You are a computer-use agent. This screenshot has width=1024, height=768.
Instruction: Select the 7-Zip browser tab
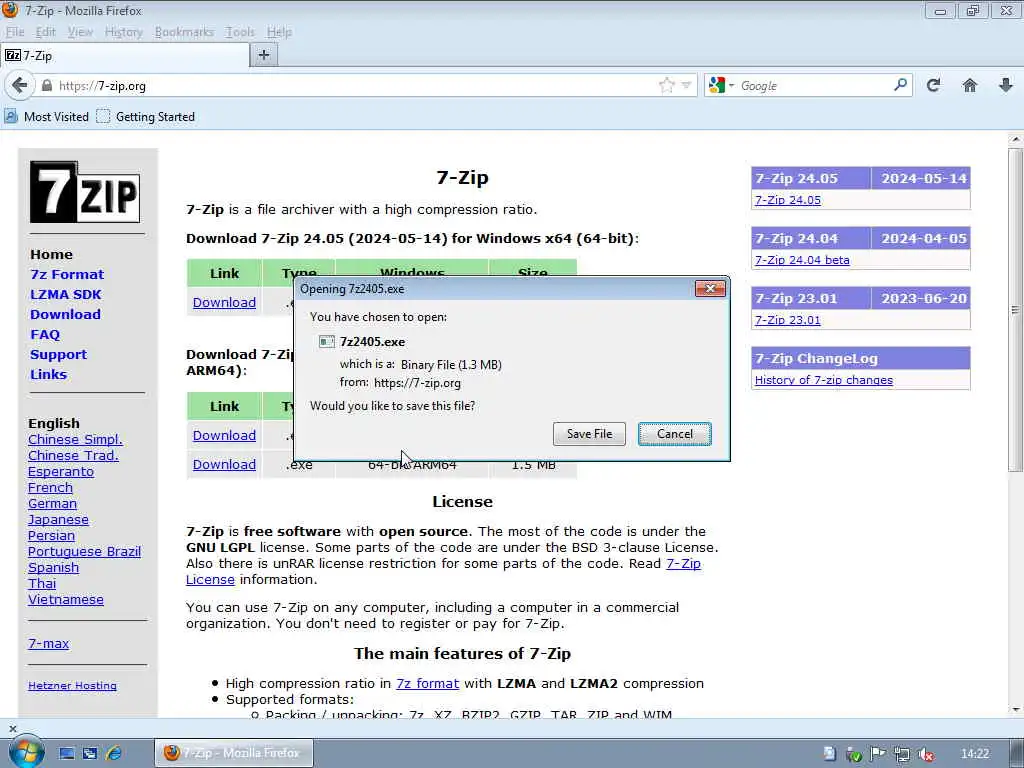click(125, 56)
